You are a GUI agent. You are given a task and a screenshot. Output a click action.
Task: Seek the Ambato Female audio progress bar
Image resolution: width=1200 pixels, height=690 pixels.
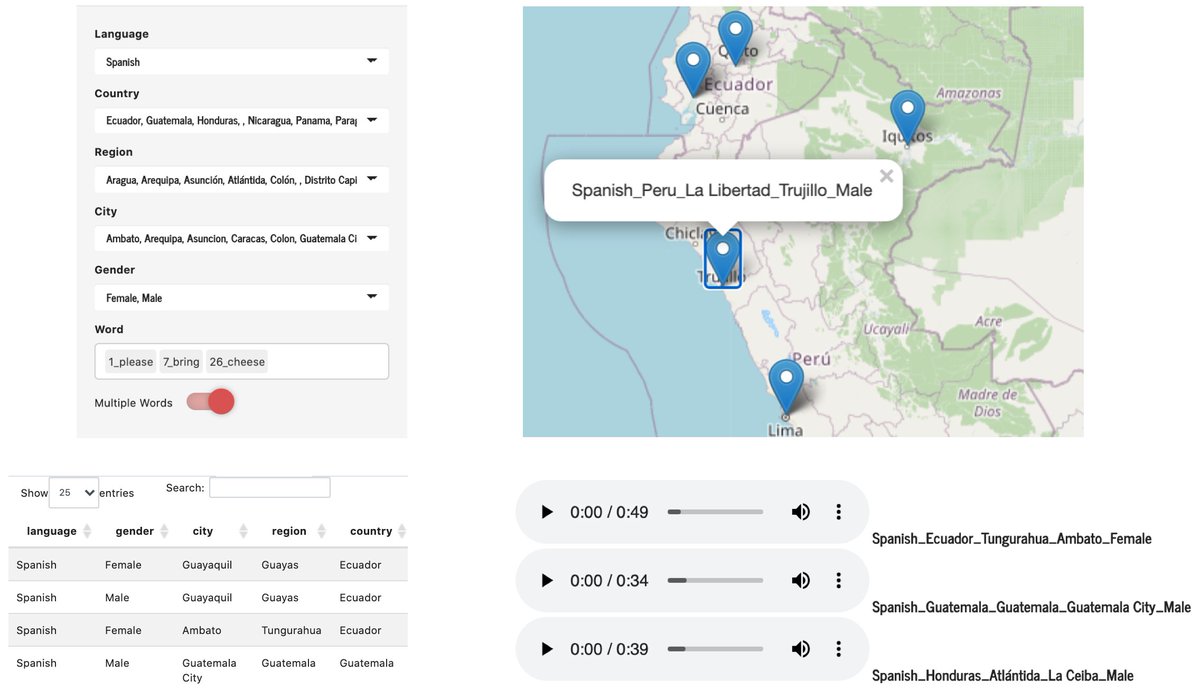click(x=715, y=512)
